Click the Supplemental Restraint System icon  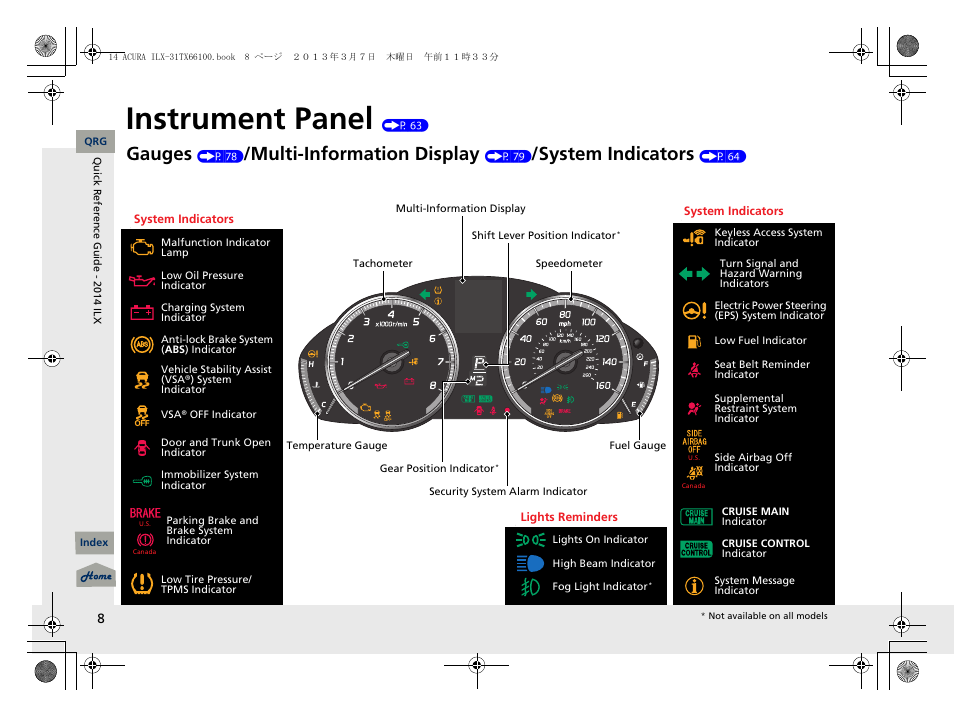[x=694, y=408]
